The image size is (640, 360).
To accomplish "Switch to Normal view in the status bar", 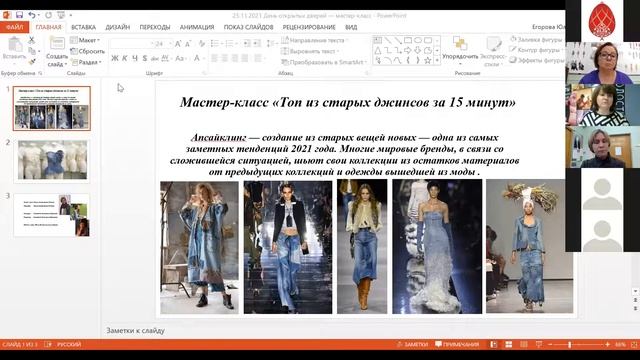I will [x=493, y=344].
